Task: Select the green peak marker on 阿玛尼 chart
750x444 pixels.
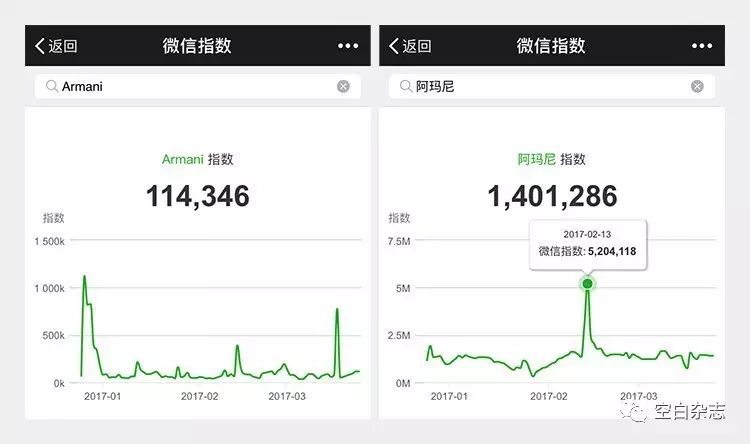Action: click(x=587, y=284)
